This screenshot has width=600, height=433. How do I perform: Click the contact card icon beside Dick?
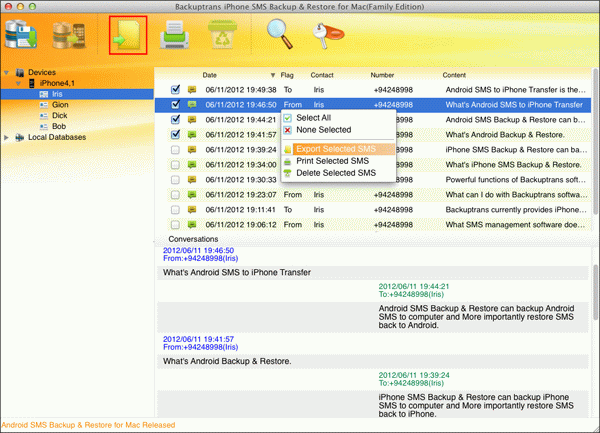(x=44, y=116)
